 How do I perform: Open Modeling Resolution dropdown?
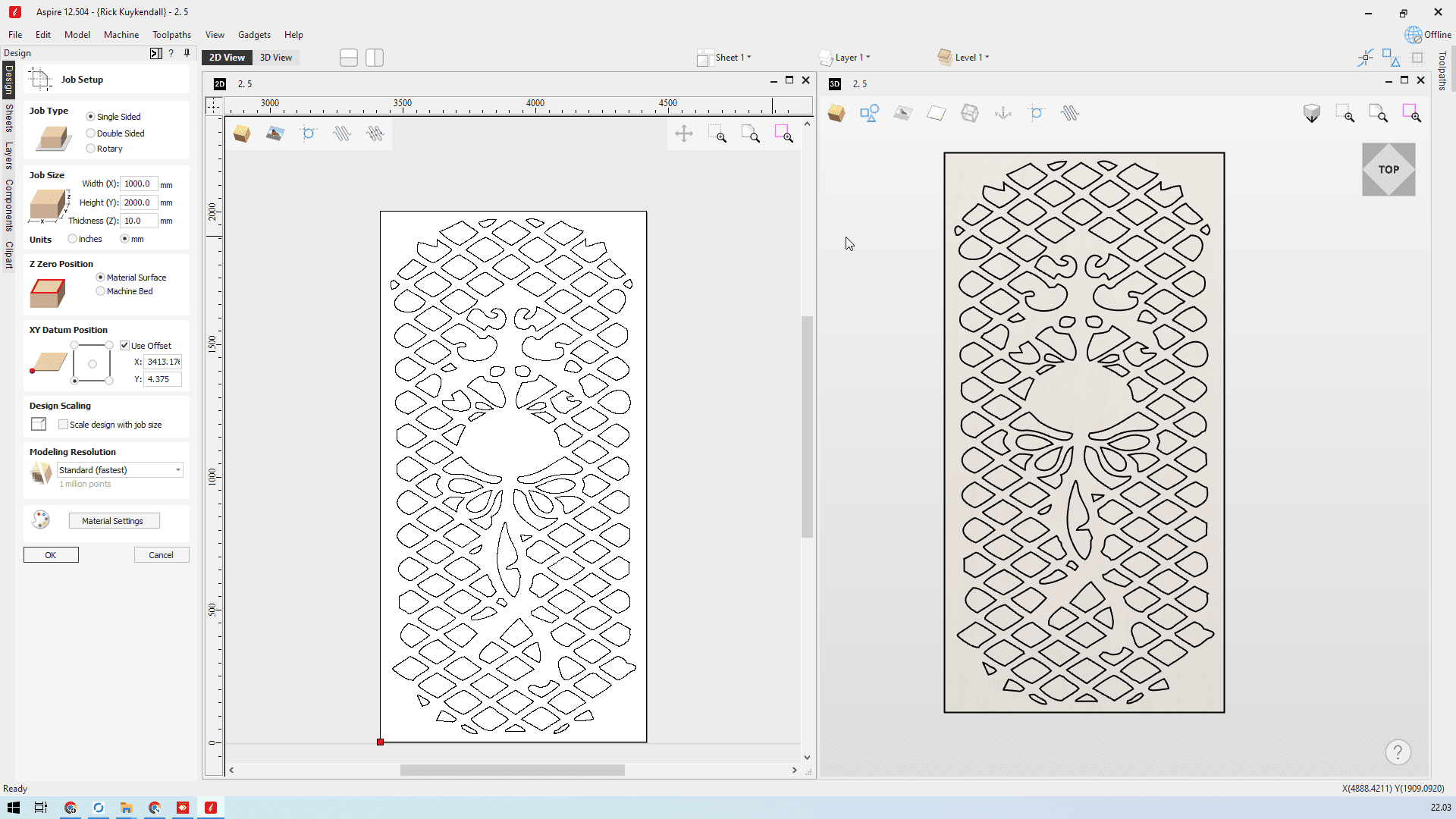[x=120, y=470]
